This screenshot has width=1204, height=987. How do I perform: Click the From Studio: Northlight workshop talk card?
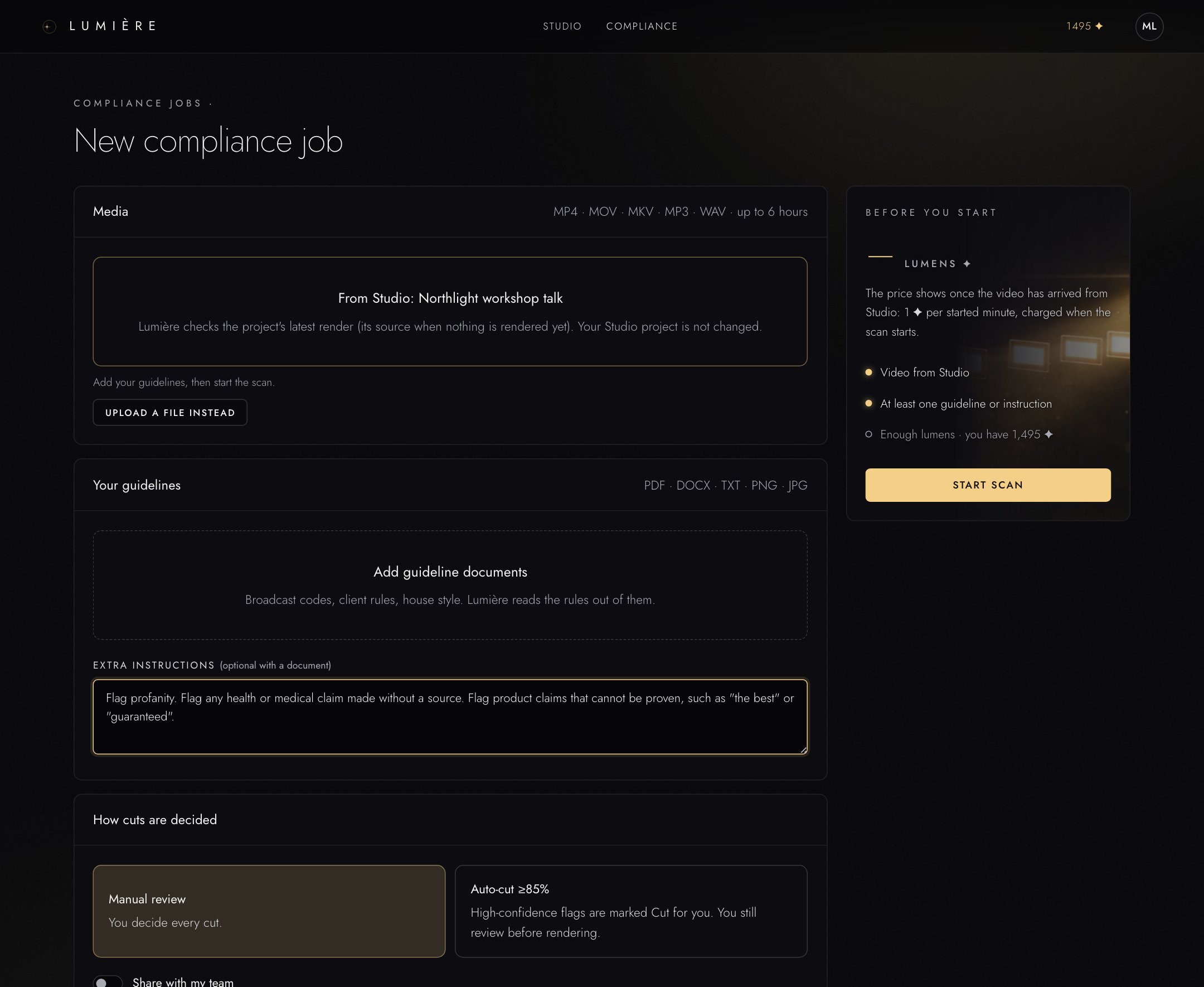pos(450,311)
